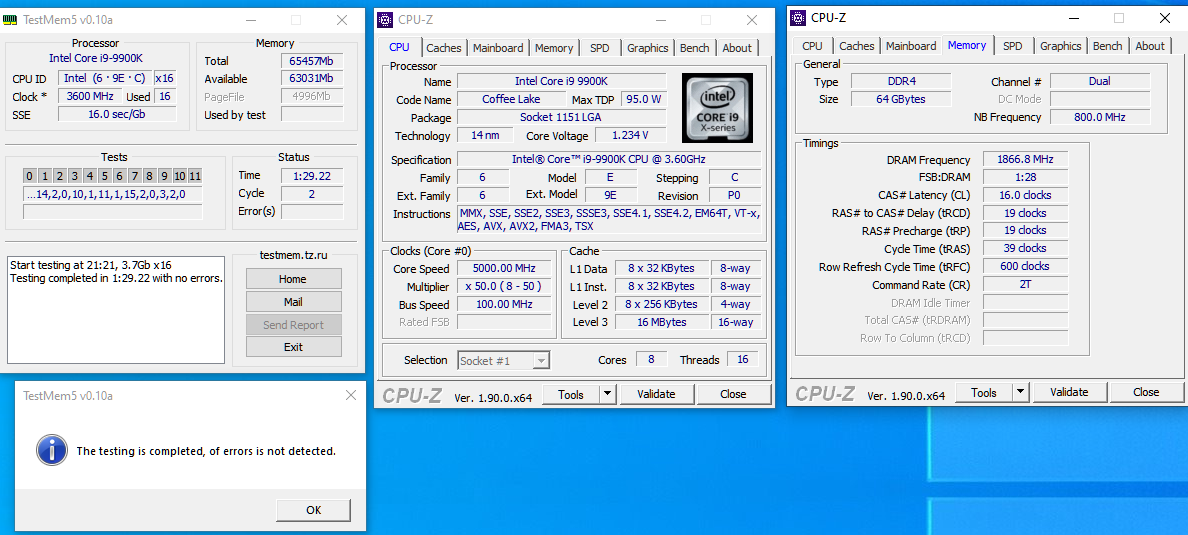Screen dimensions: 1188x535
Task: Close the TestMem5 completion dialog with X
Action: [351, 395]
